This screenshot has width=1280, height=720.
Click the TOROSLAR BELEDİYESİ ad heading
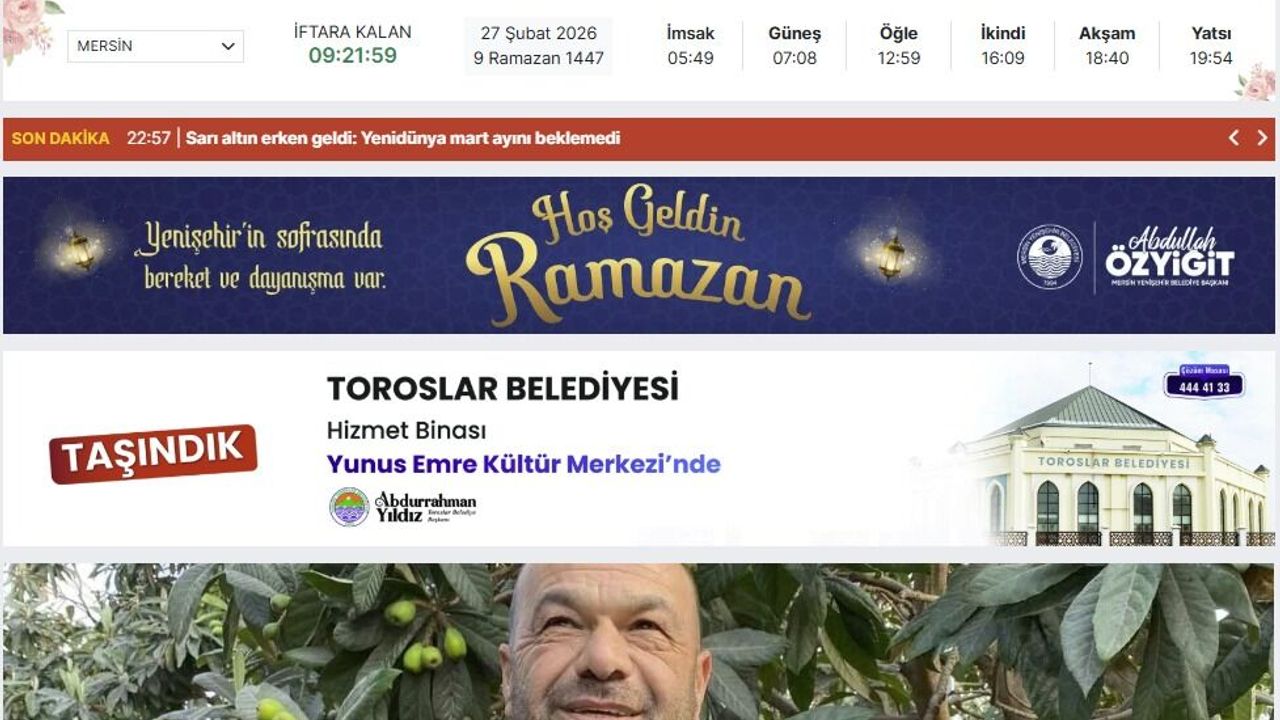tap(502, 388)
